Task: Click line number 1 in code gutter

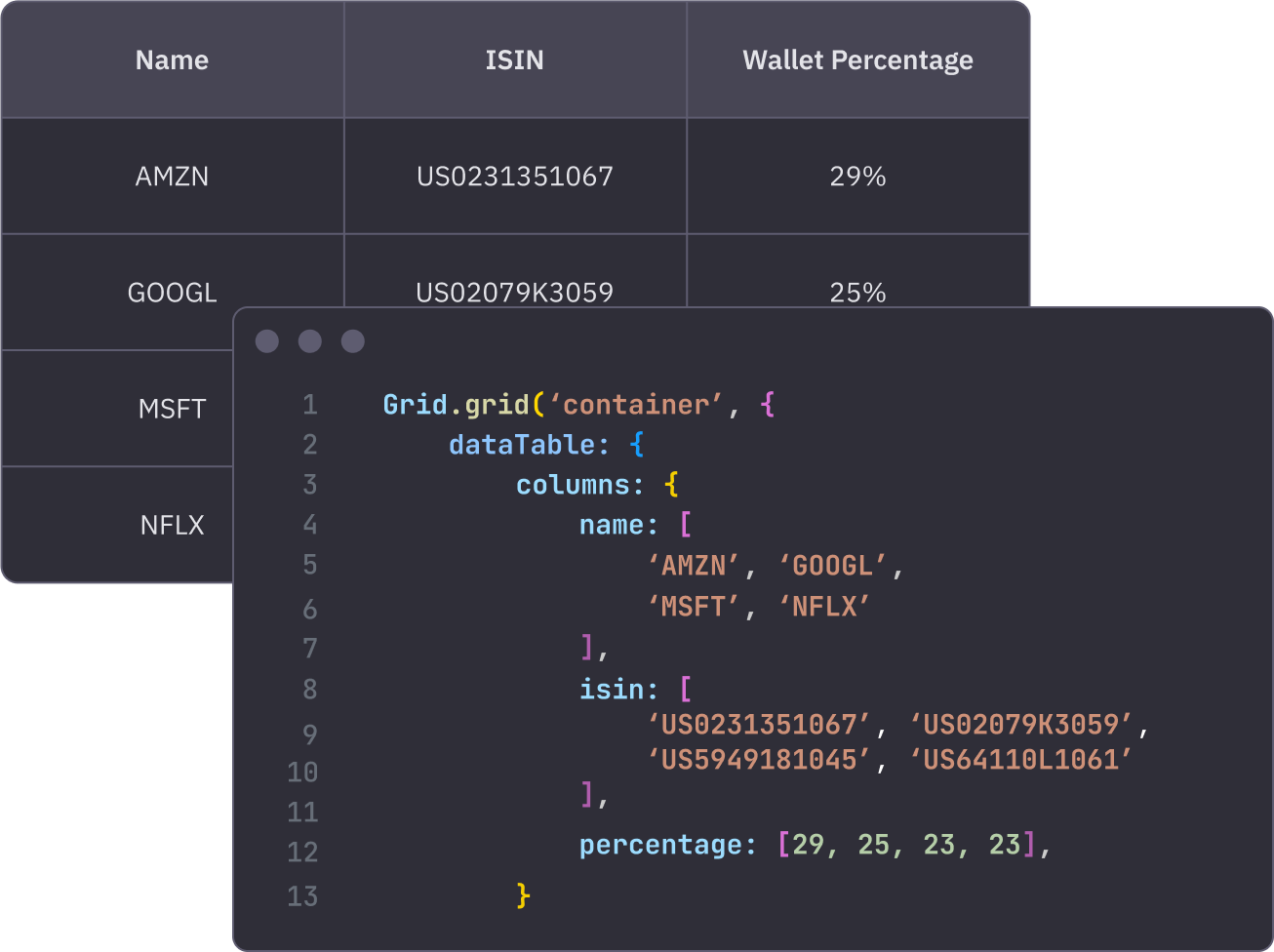Action: coord(309,405)
